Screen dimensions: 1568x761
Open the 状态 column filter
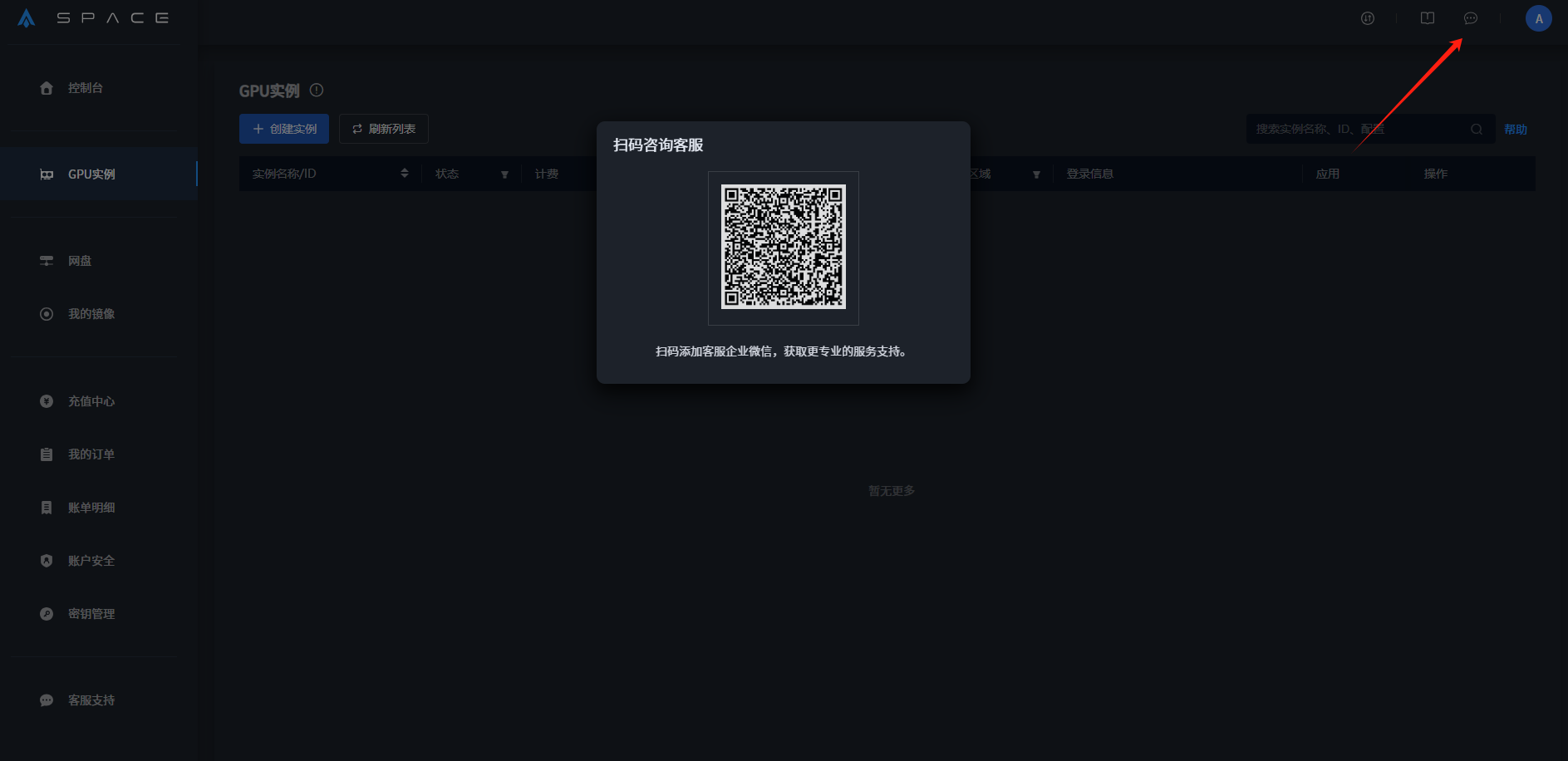(504, 174)
